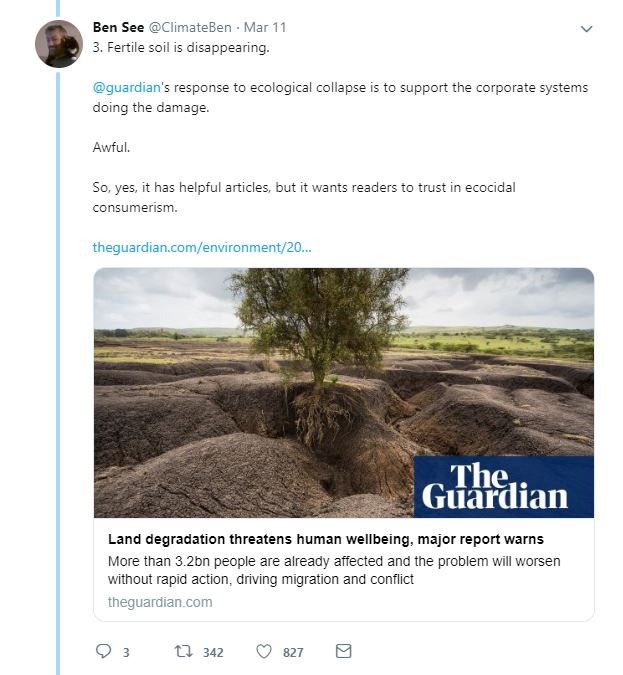Expand the tweet options chevron

[586, 29]
